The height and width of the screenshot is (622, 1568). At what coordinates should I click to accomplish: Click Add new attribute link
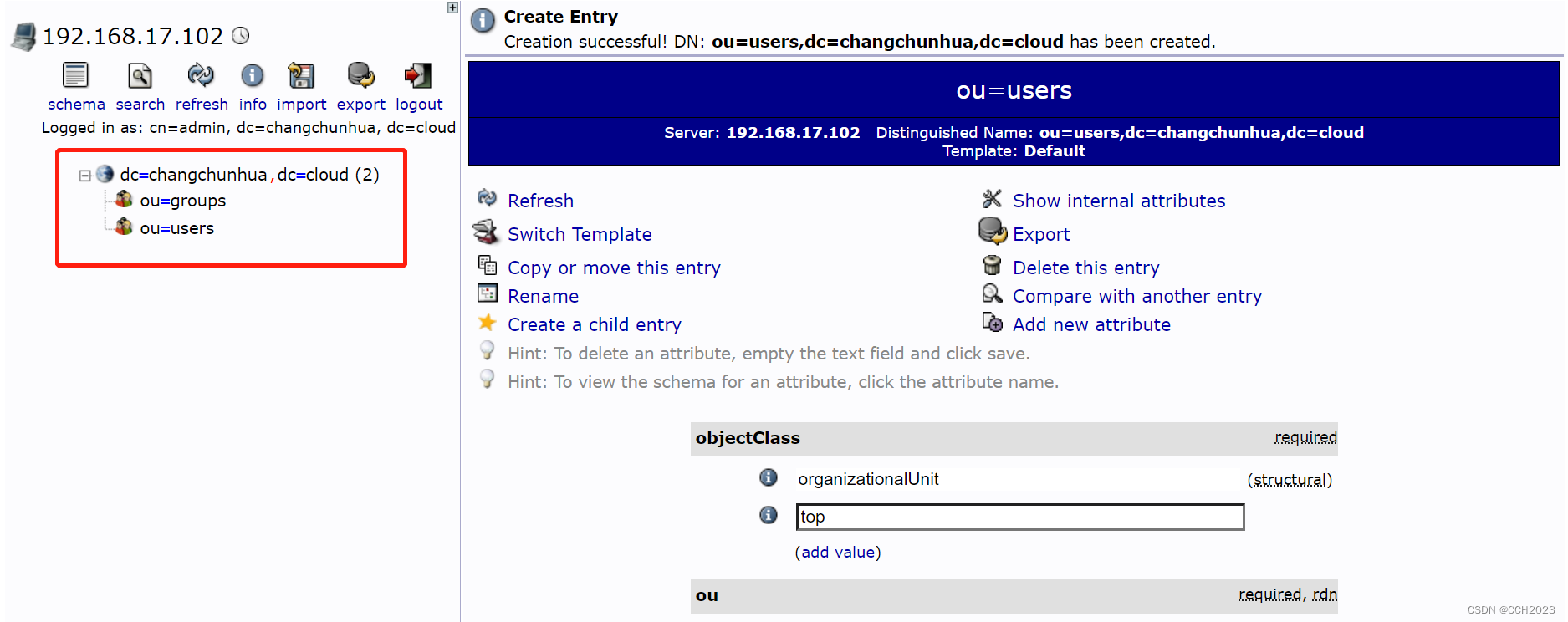(1091, 324)
